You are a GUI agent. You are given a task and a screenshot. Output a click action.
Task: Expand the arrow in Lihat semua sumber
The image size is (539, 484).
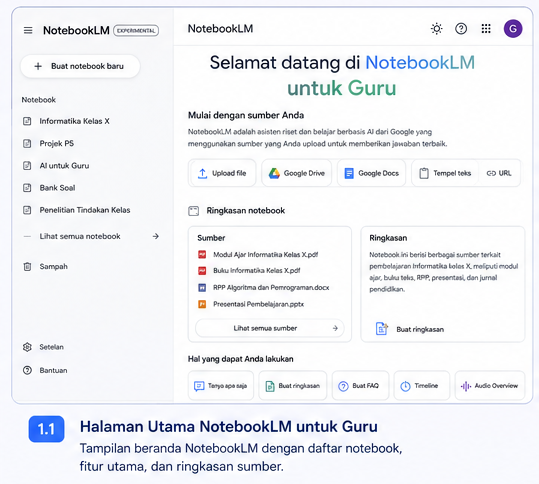(x=335, y=328)
